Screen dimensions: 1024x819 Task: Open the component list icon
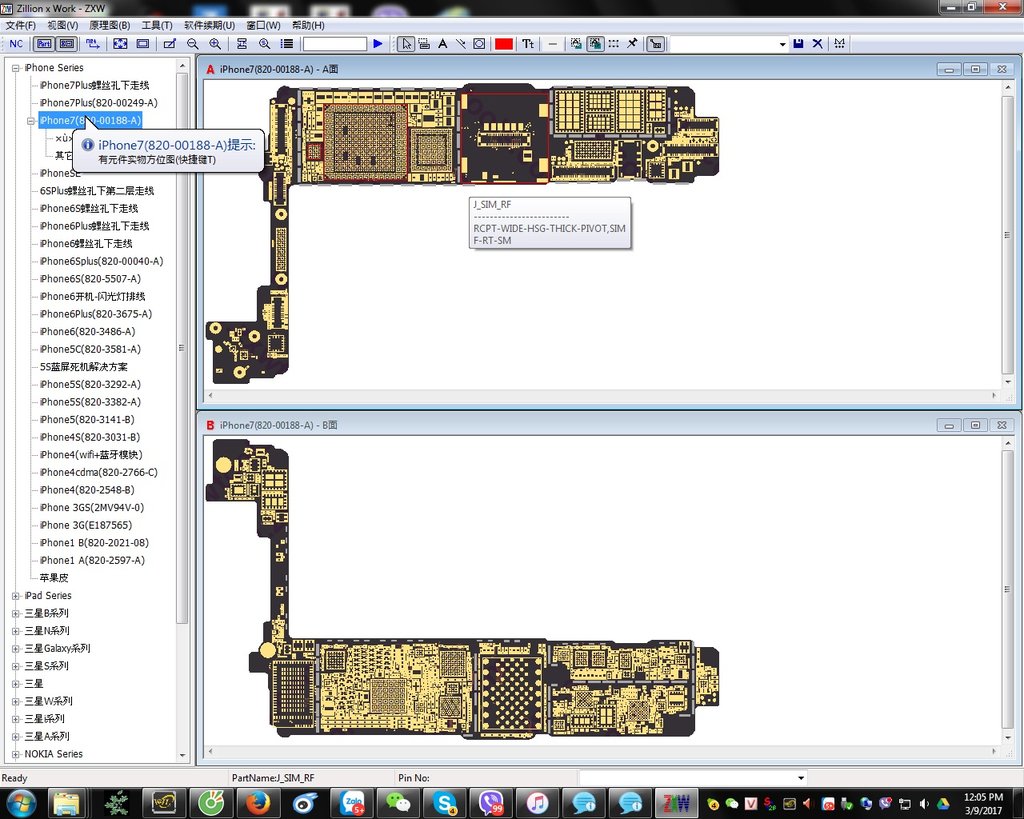287,43
